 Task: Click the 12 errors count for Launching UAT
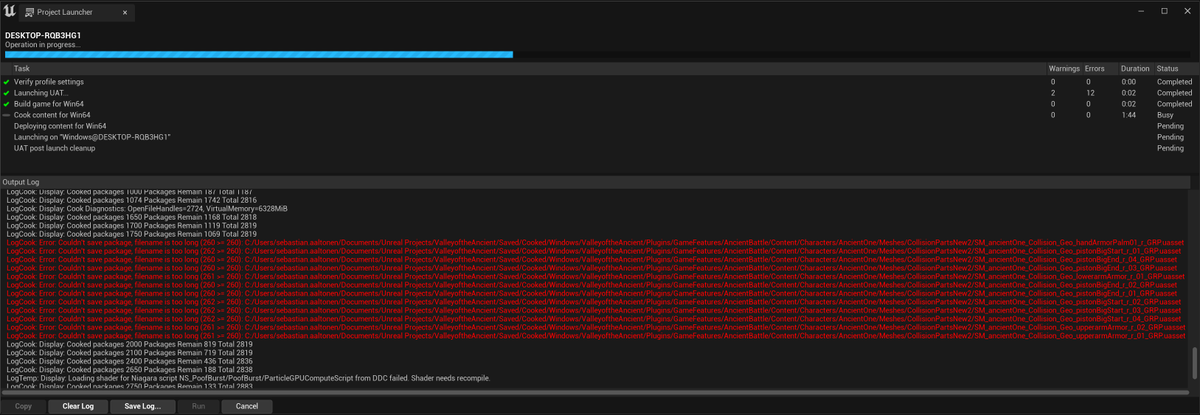click(x=1090, y=93)
